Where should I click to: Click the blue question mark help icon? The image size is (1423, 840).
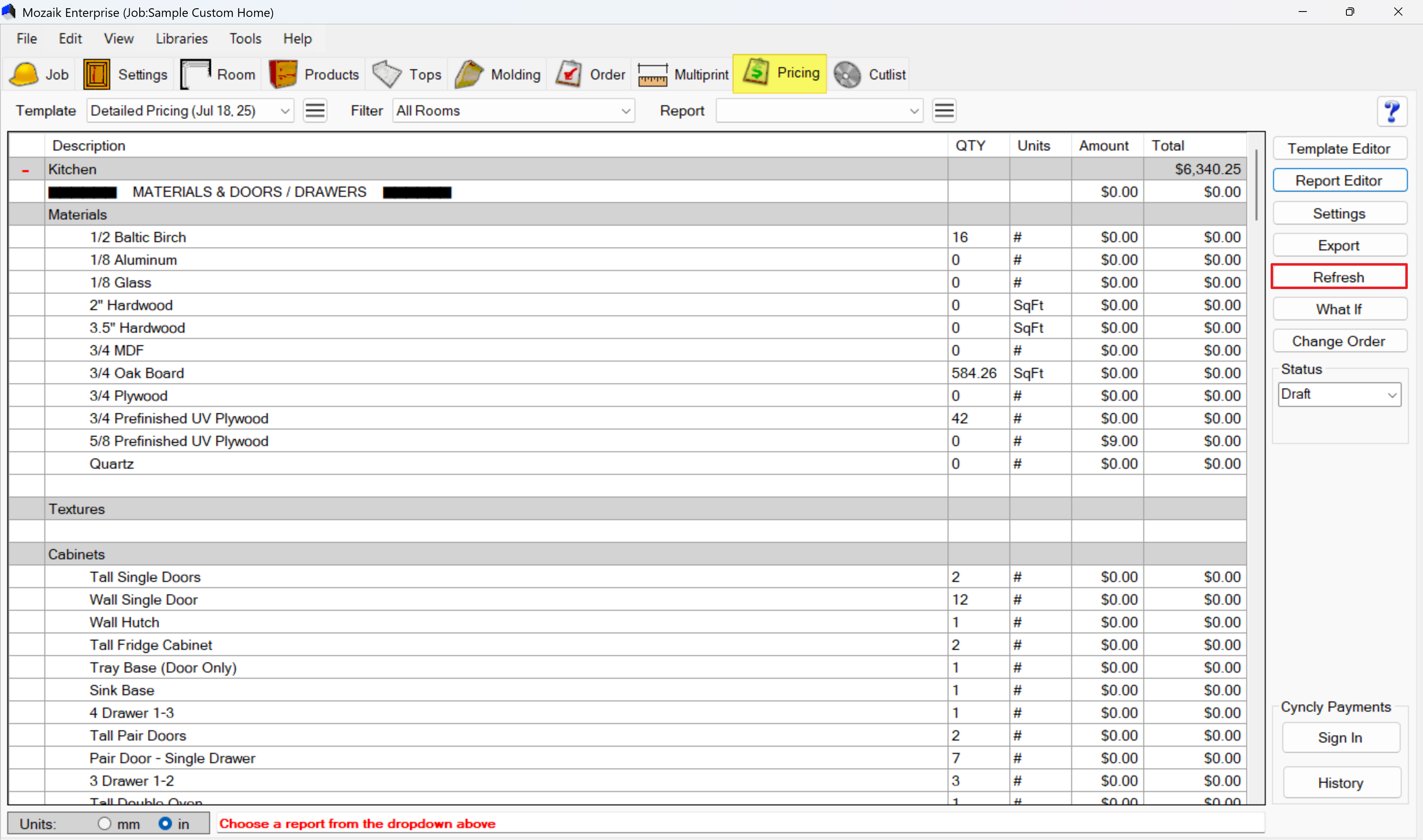[1392, 111]
